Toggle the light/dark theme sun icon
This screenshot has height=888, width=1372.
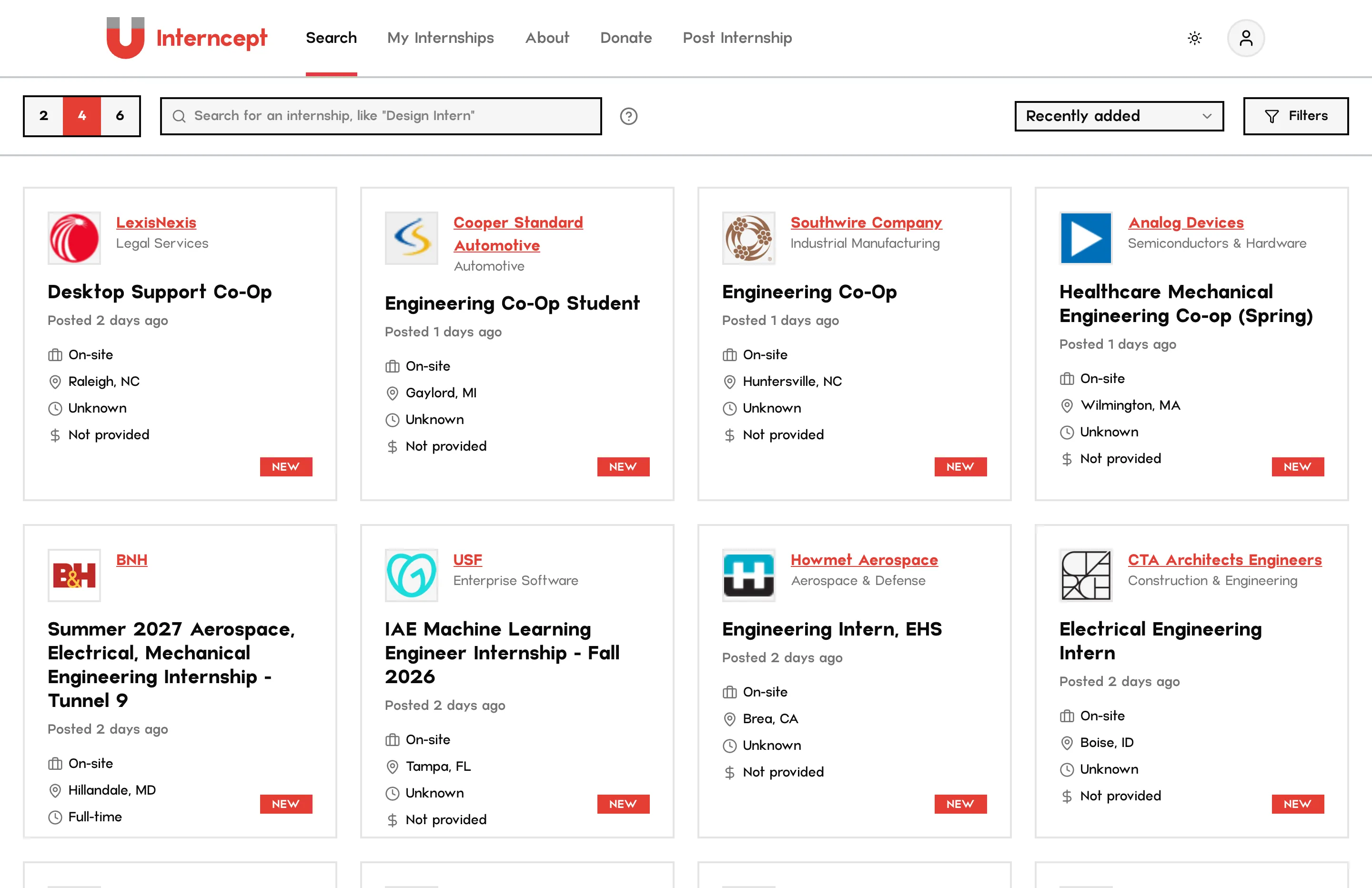coord(1194,38)
